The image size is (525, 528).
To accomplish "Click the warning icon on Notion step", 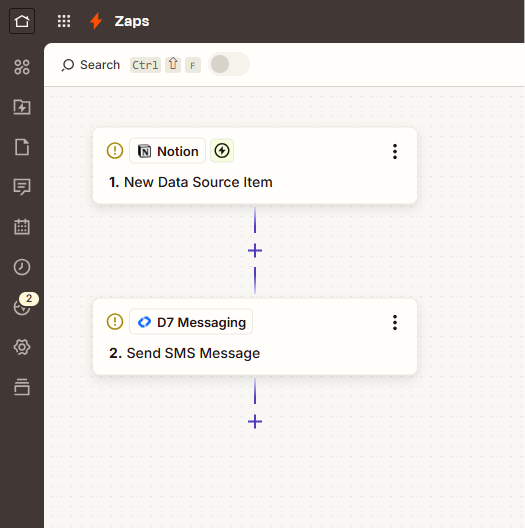I will [115, 151].
